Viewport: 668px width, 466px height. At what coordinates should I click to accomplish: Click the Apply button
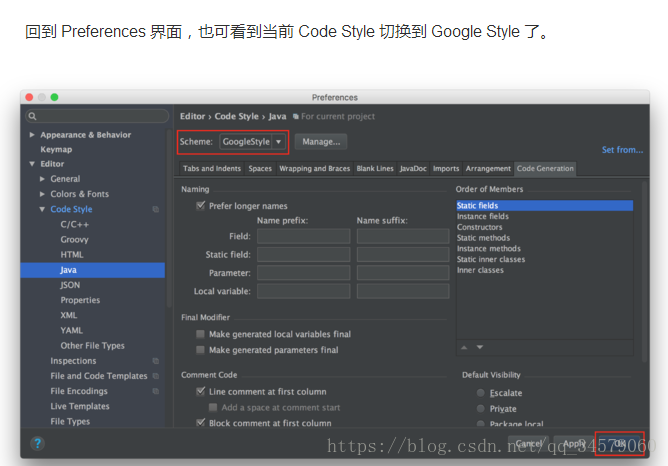pyautogui.click(x=574, y=444)
